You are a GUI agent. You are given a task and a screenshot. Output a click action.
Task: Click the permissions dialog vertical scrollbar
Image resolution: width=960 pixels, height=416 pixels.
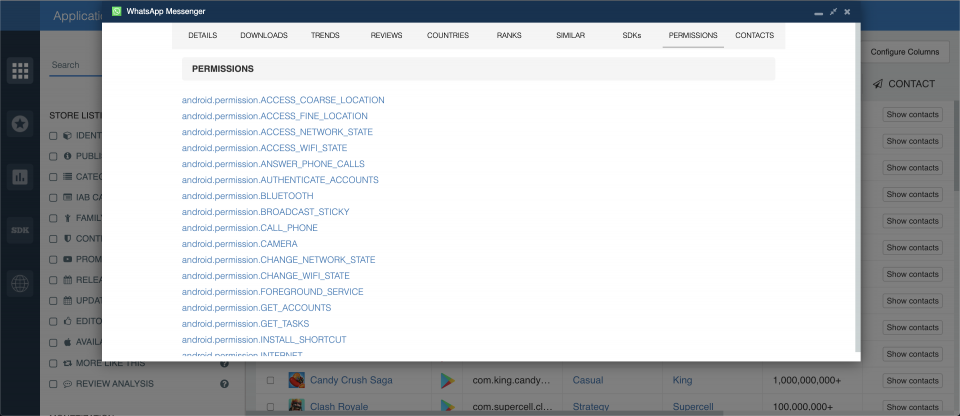(858, 187)
